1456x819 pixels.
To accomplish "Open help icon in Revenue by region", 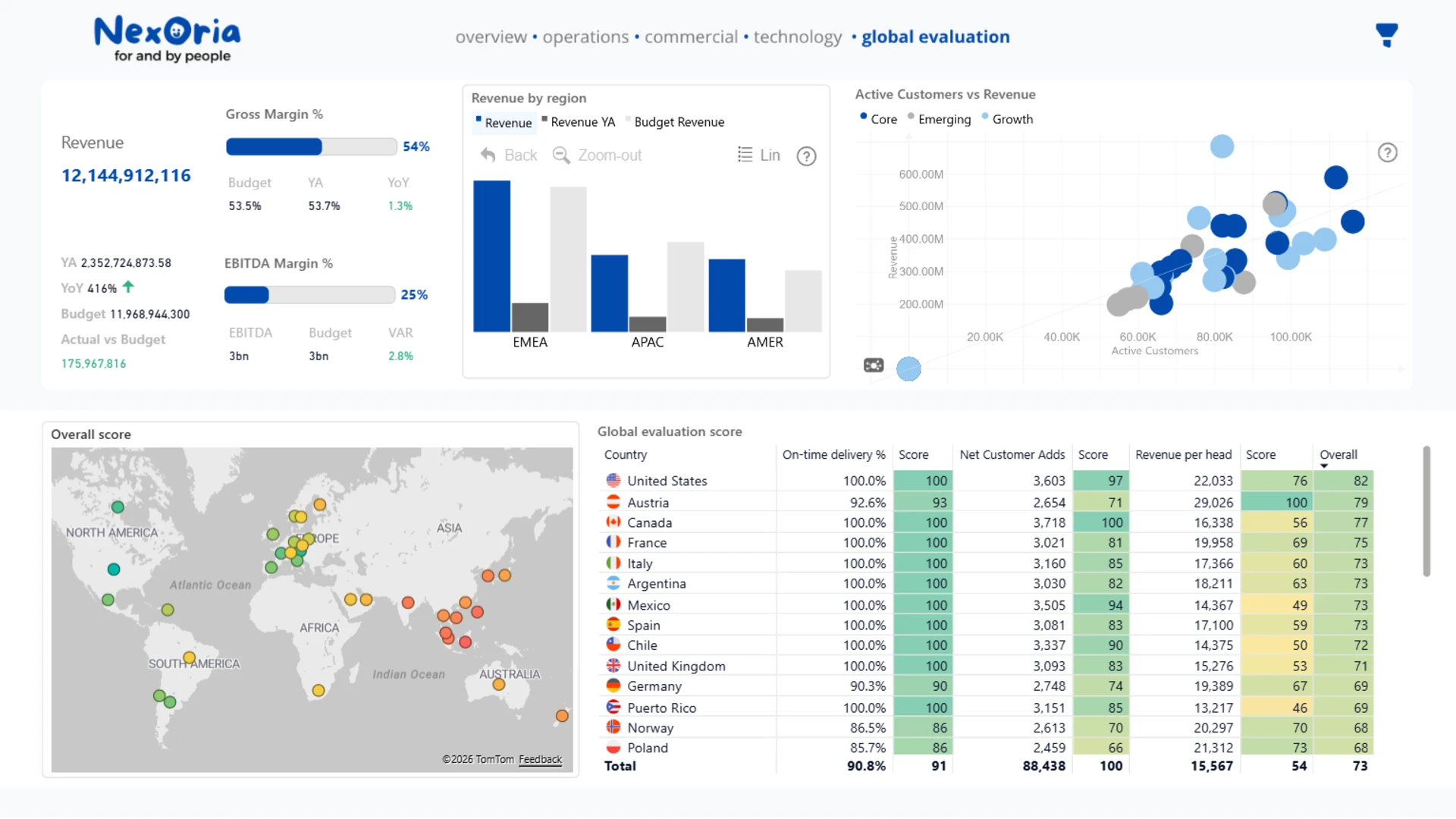I will (x=806, y=156).
